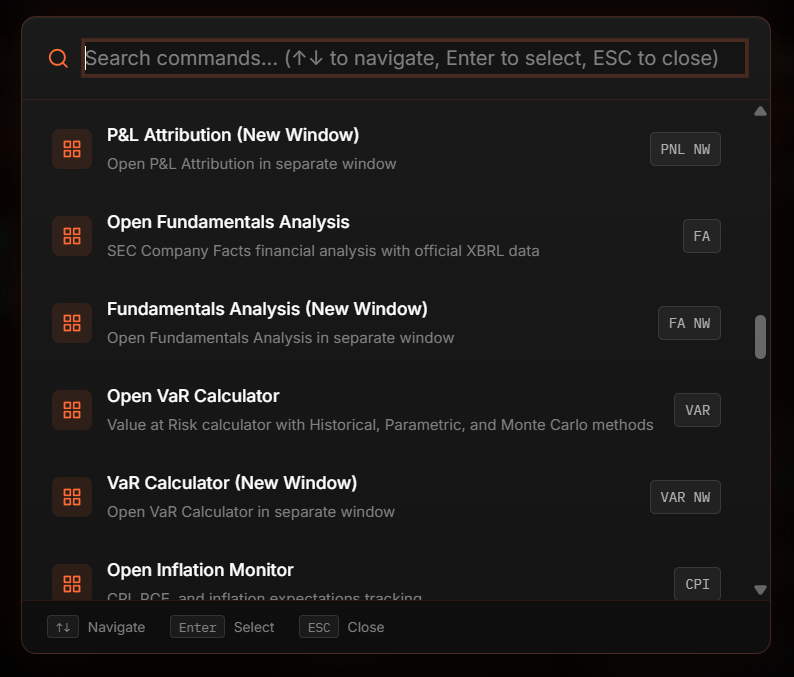The height and width of the screenshot is (677, 794).
Task: Click the FA shortcut badge
Action: [701, 236]
